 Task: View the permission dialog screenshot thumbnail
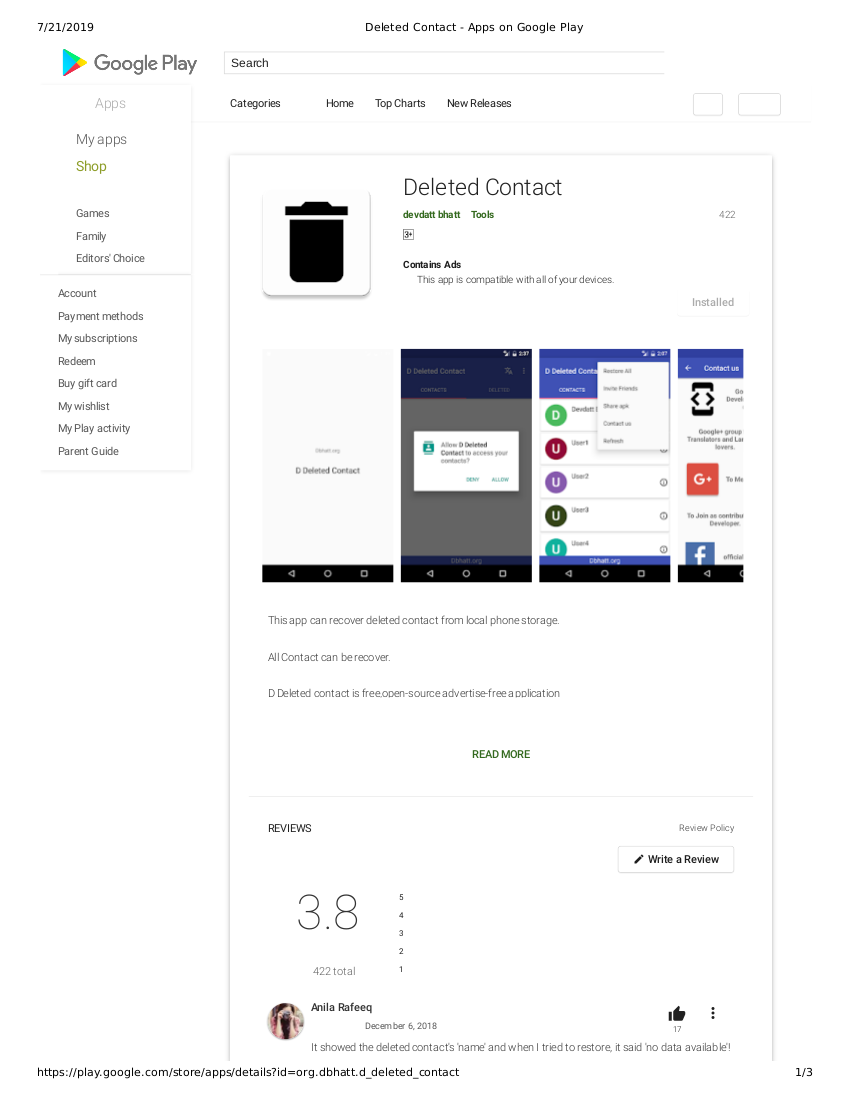pyautogui.click(x=466, y=465)
